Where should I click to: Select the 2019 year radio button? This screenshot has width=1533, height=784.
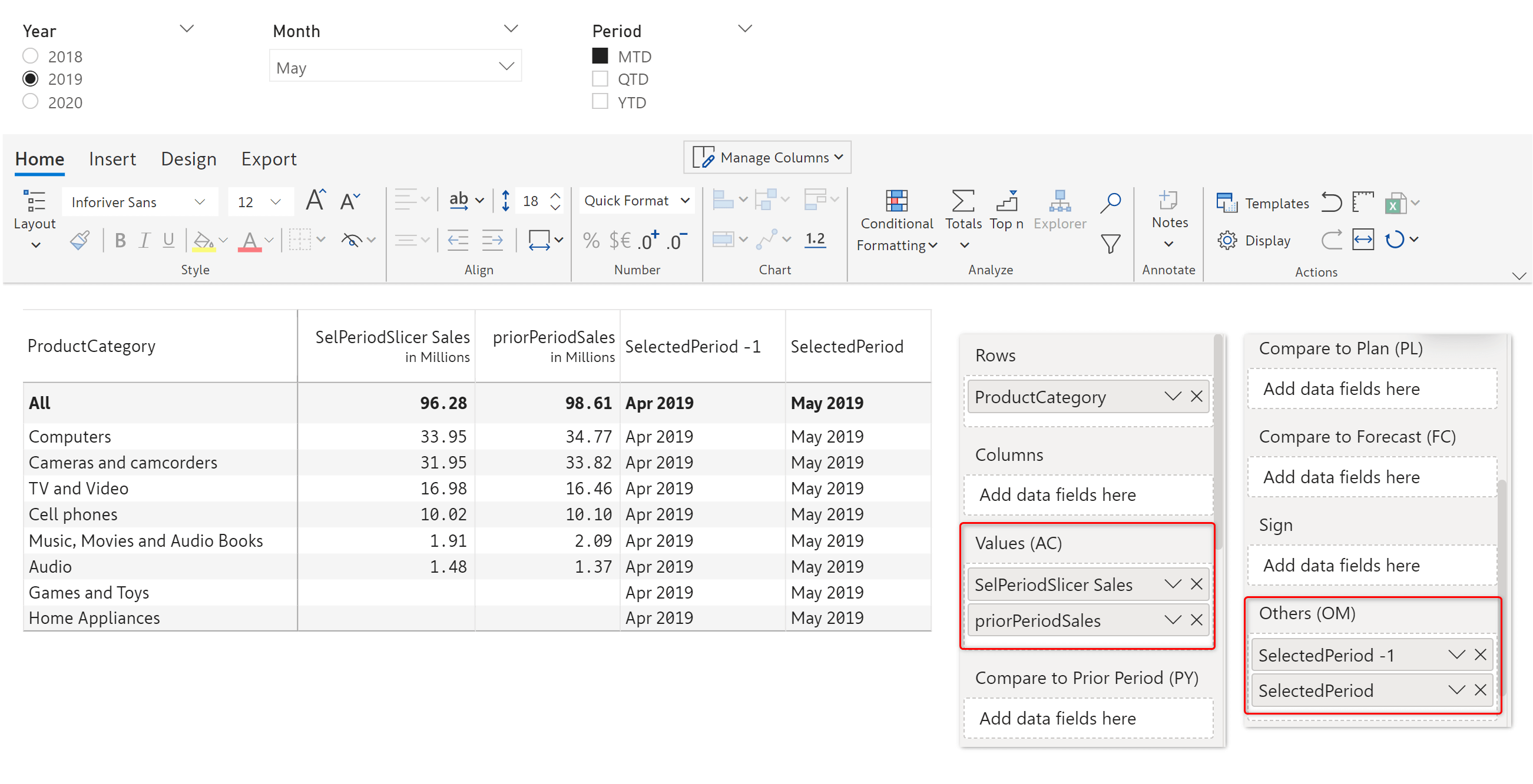[31, 78]
